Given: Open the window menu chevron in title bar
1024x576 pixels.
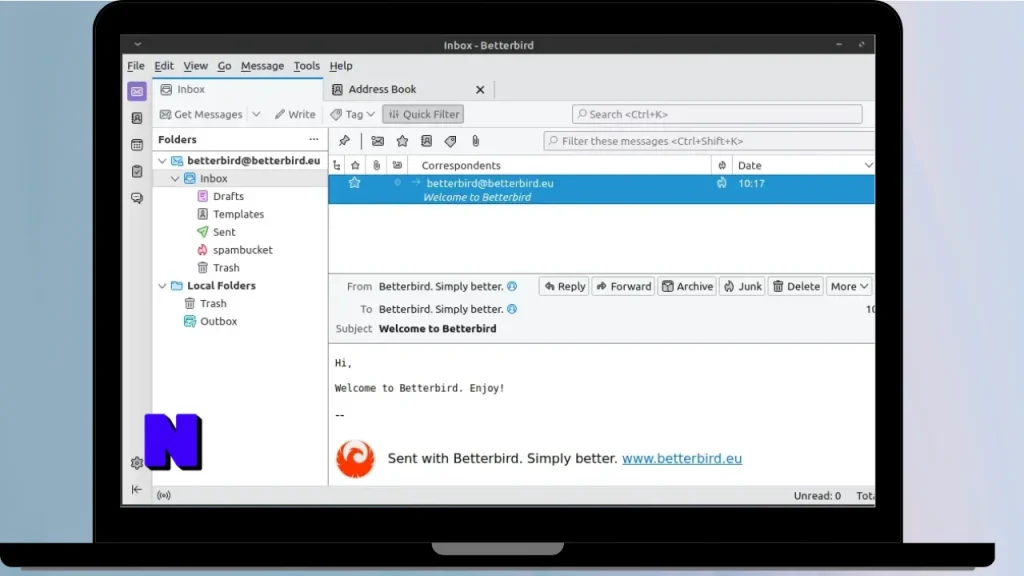Looking at the screenshot, I should (138, 44).
